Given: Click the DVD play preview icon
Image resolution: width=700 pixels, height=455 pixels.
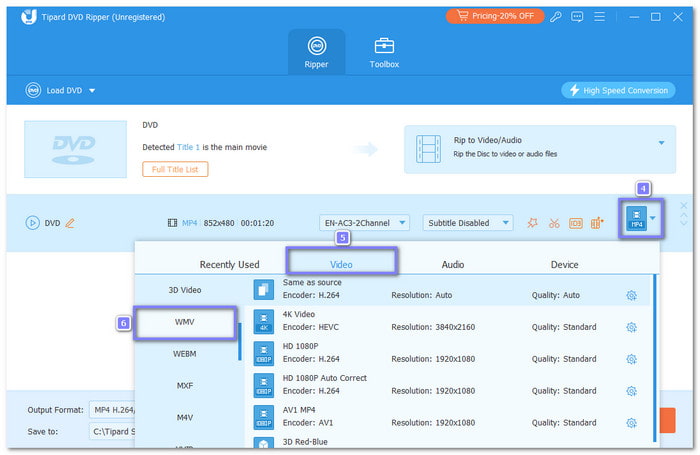Looking at the screenshot, I should (33, 223).
